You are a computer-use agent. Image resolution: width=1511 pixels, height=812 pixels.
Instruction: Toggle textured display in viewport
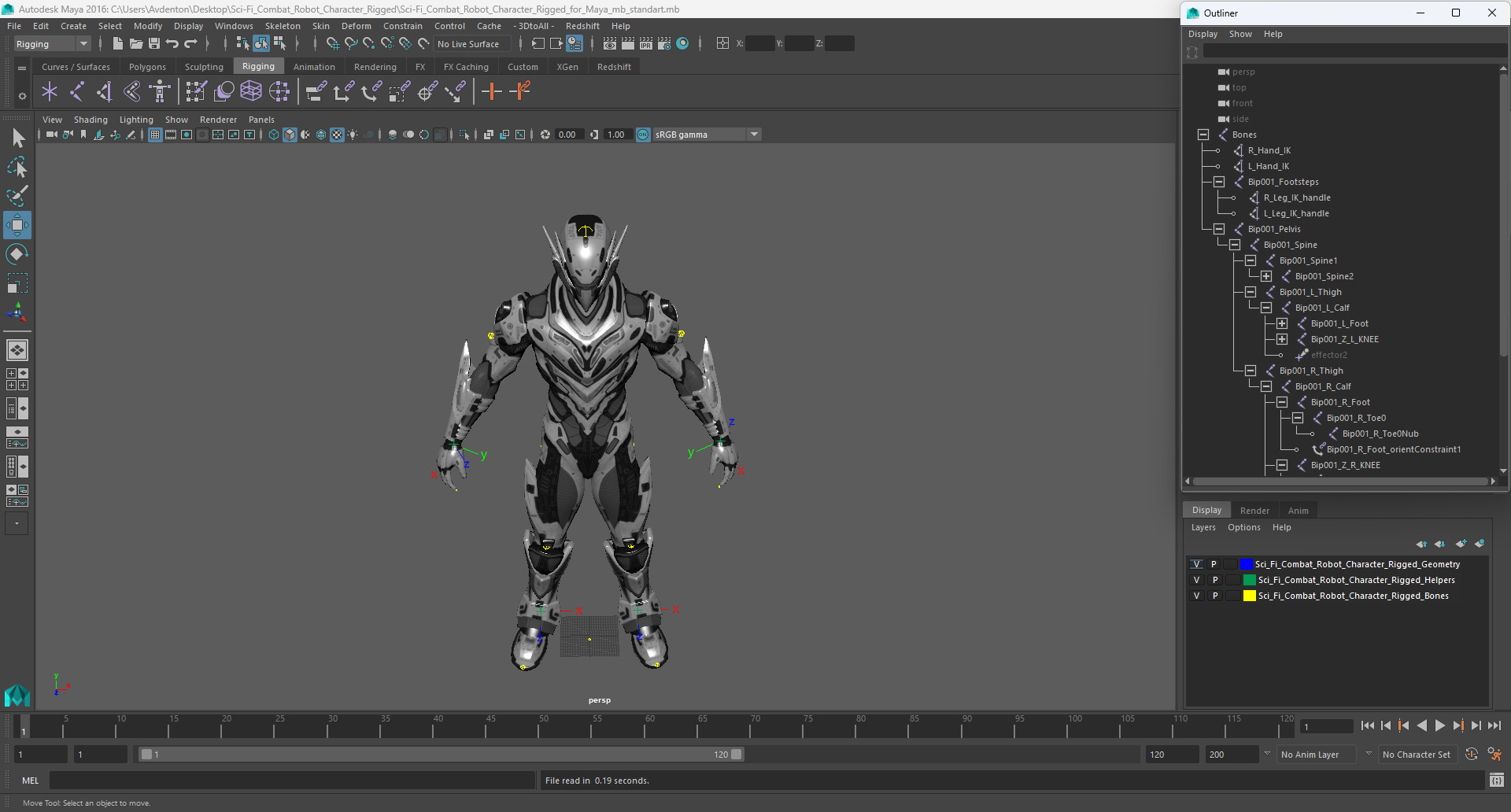(337, 135)
